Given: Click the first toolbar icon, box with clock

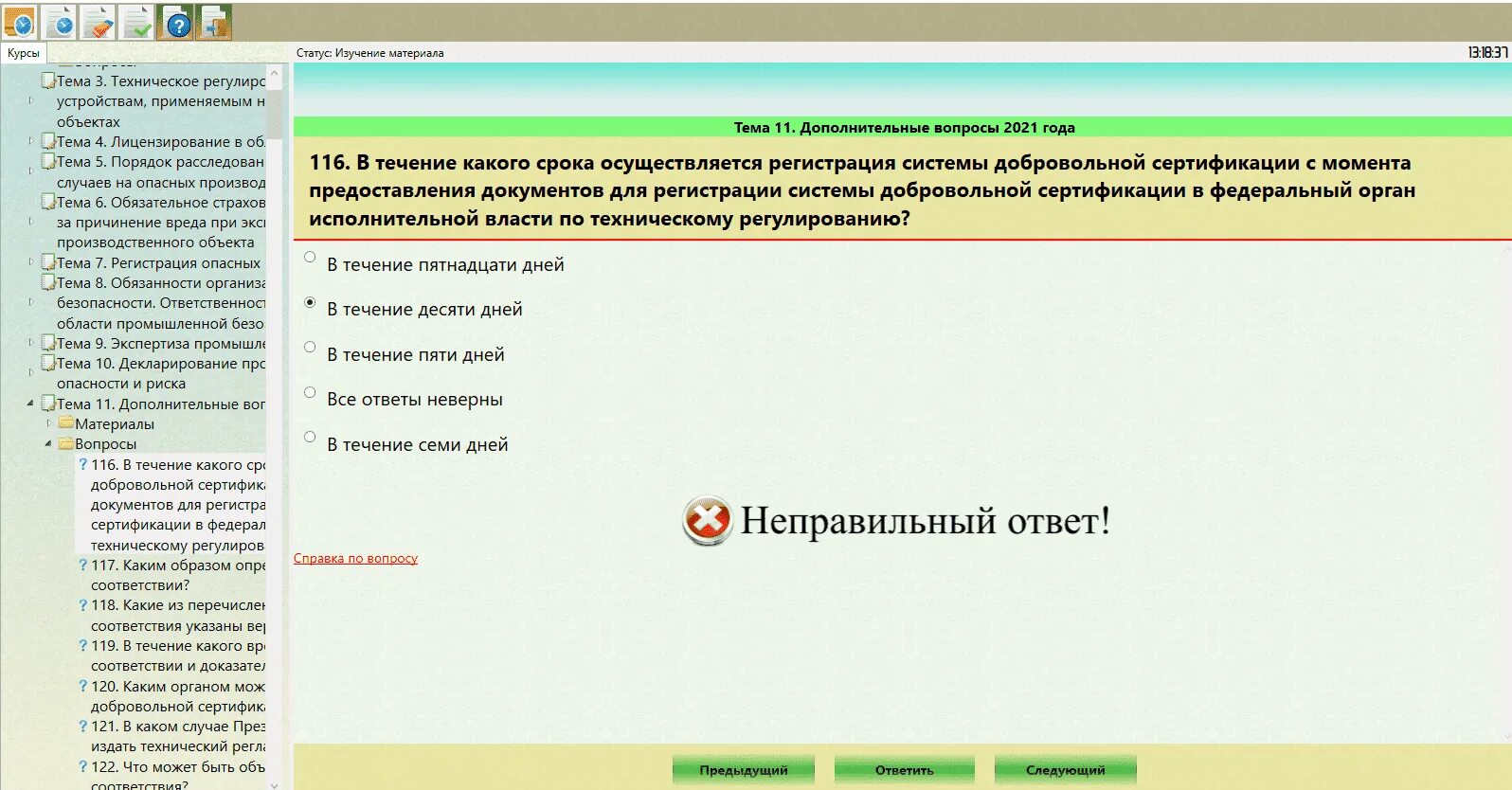Looking at the screenshot, I should tap(20, 22).
